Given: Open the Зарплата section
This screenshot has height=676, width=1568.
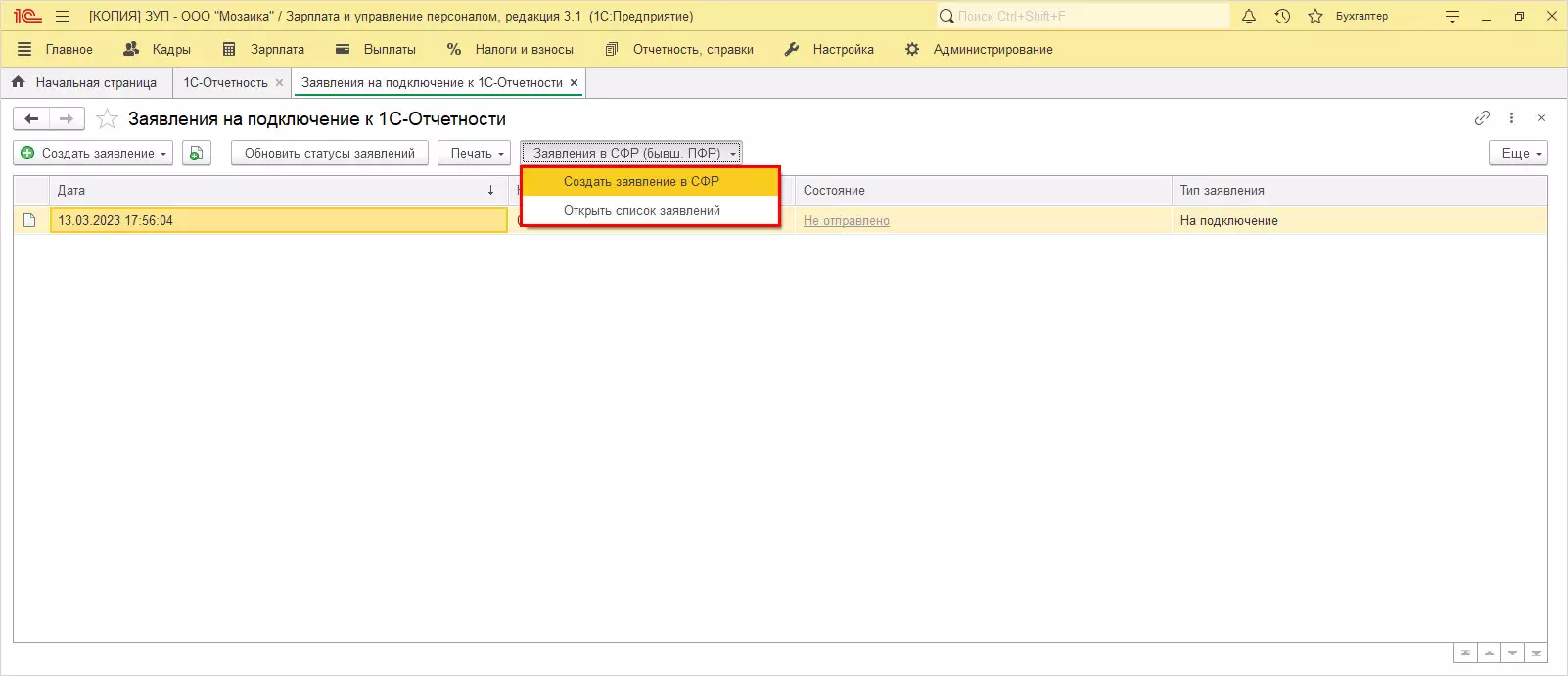Looking at the screenshot, I should 263,49.
